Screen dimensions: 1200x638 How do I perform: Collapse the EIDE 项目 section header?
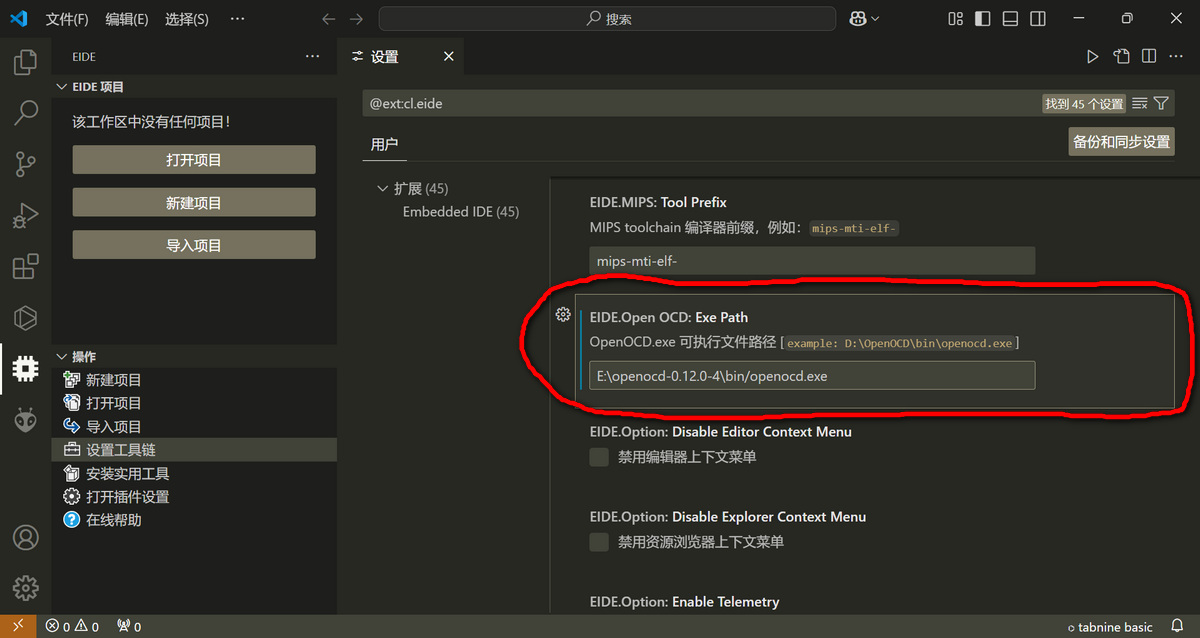[x=194, y=87]
